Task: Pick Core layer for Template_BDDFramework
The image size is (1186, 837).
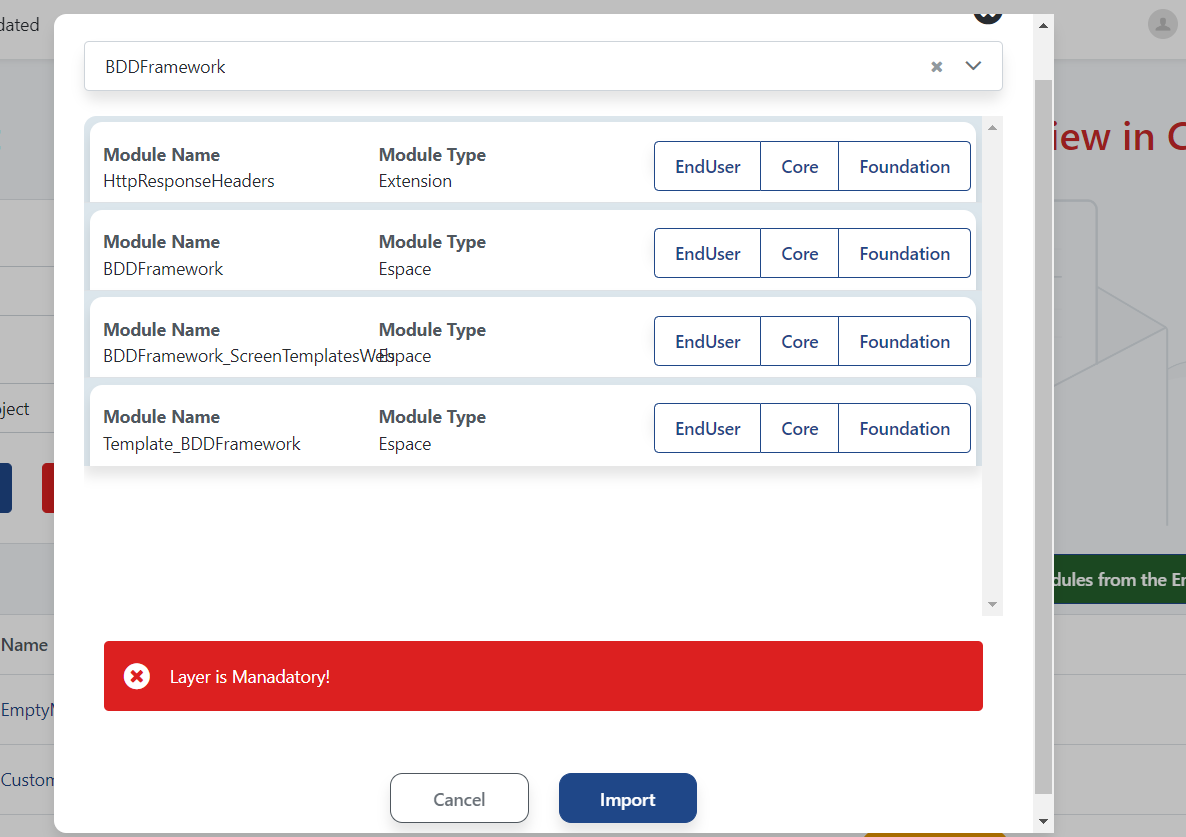Action: pyautogui.click(x=799, y=429)
